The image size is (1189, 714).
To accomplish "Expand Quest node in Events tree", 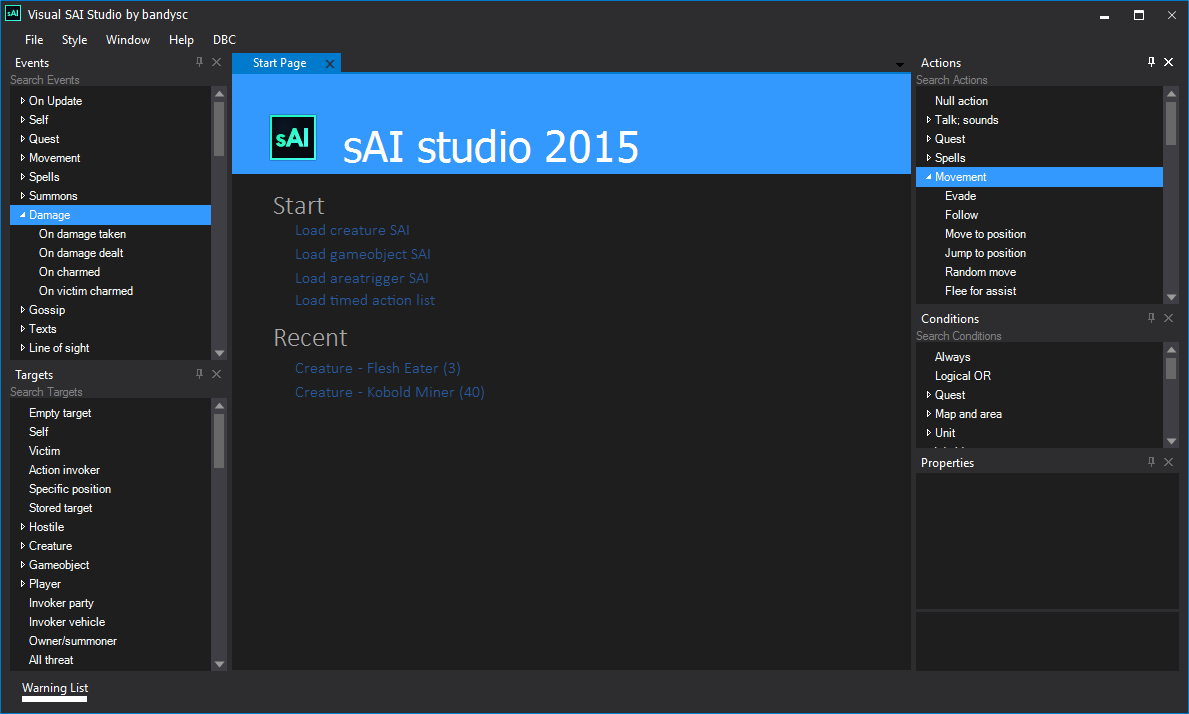I will pos(23,138).
